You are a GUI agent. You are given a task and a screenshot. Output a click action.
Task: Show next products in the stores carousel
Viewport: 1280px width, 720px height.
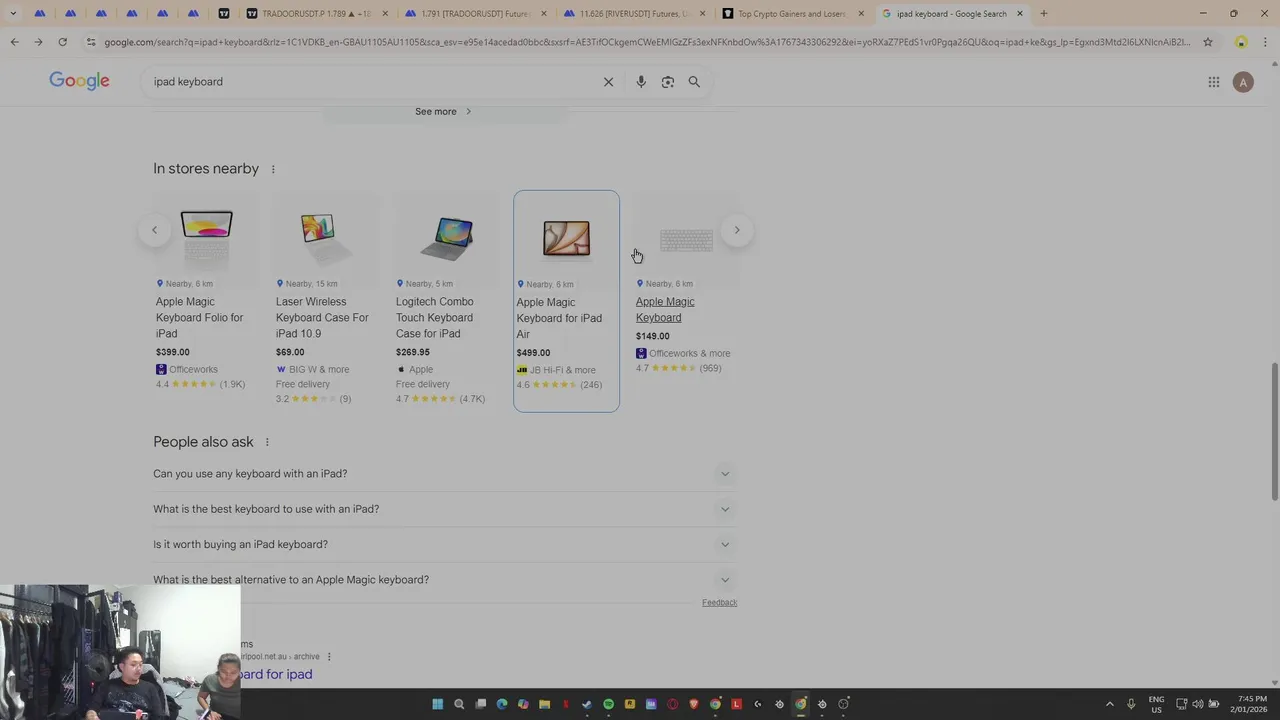[737, 230]
